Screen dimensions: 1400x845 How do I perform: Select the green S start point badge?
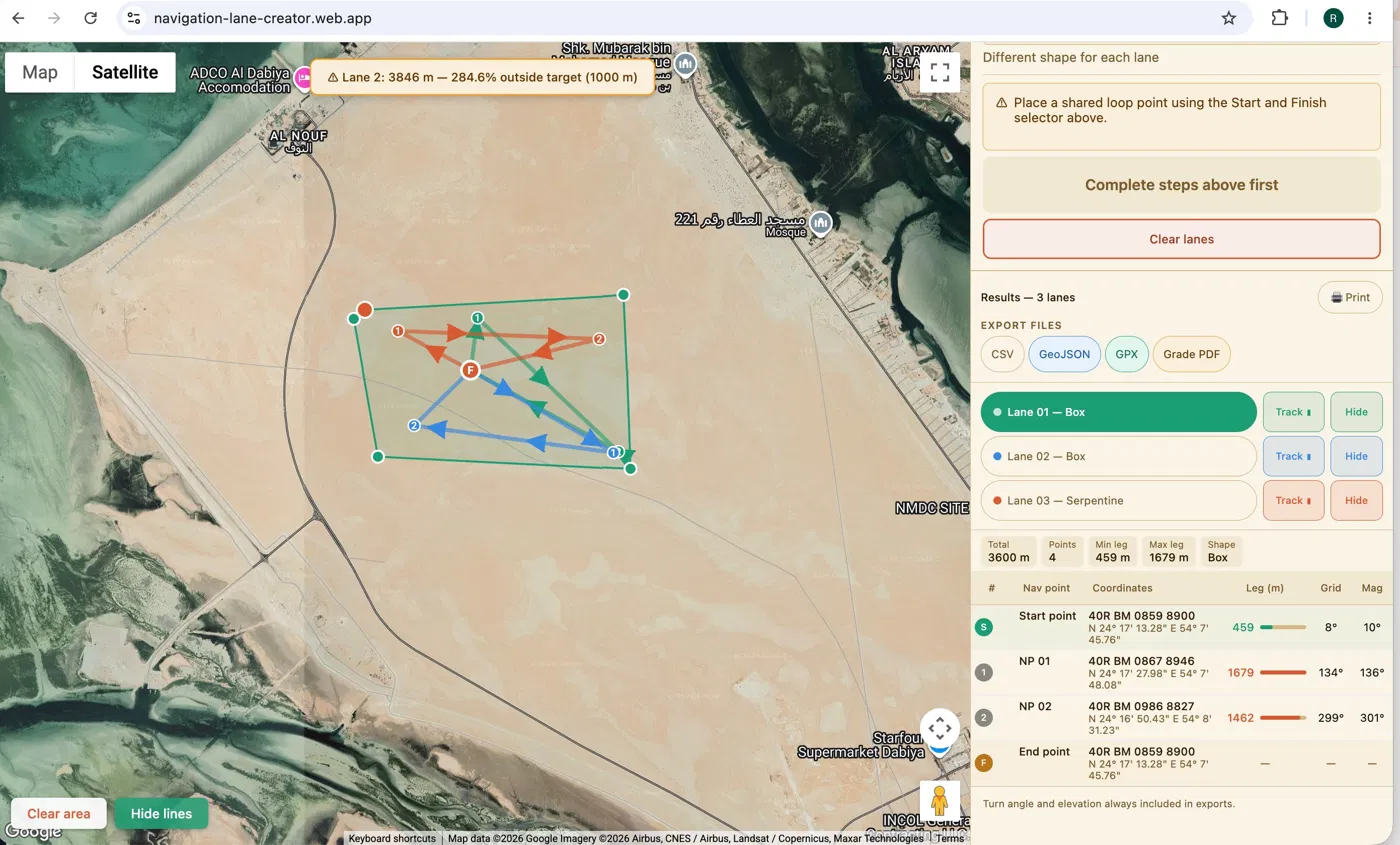[984, 627]
